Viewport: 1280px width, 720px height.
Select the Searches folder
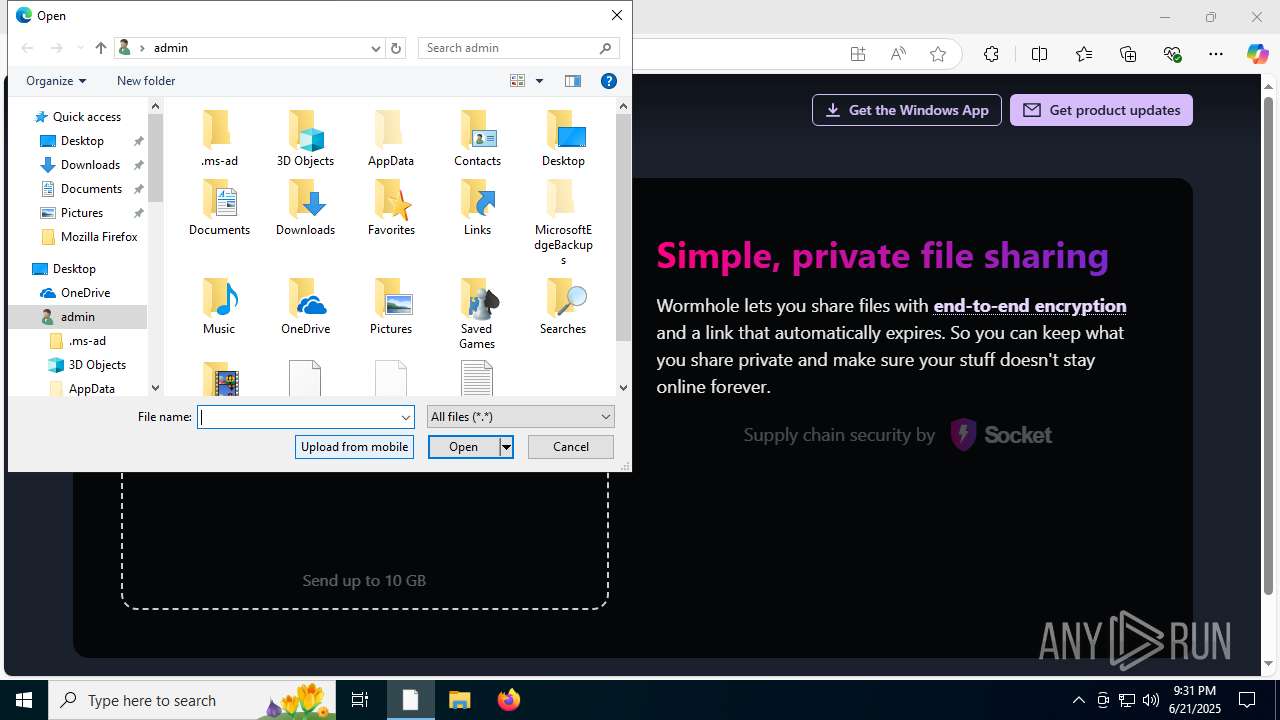click(563, 306)
